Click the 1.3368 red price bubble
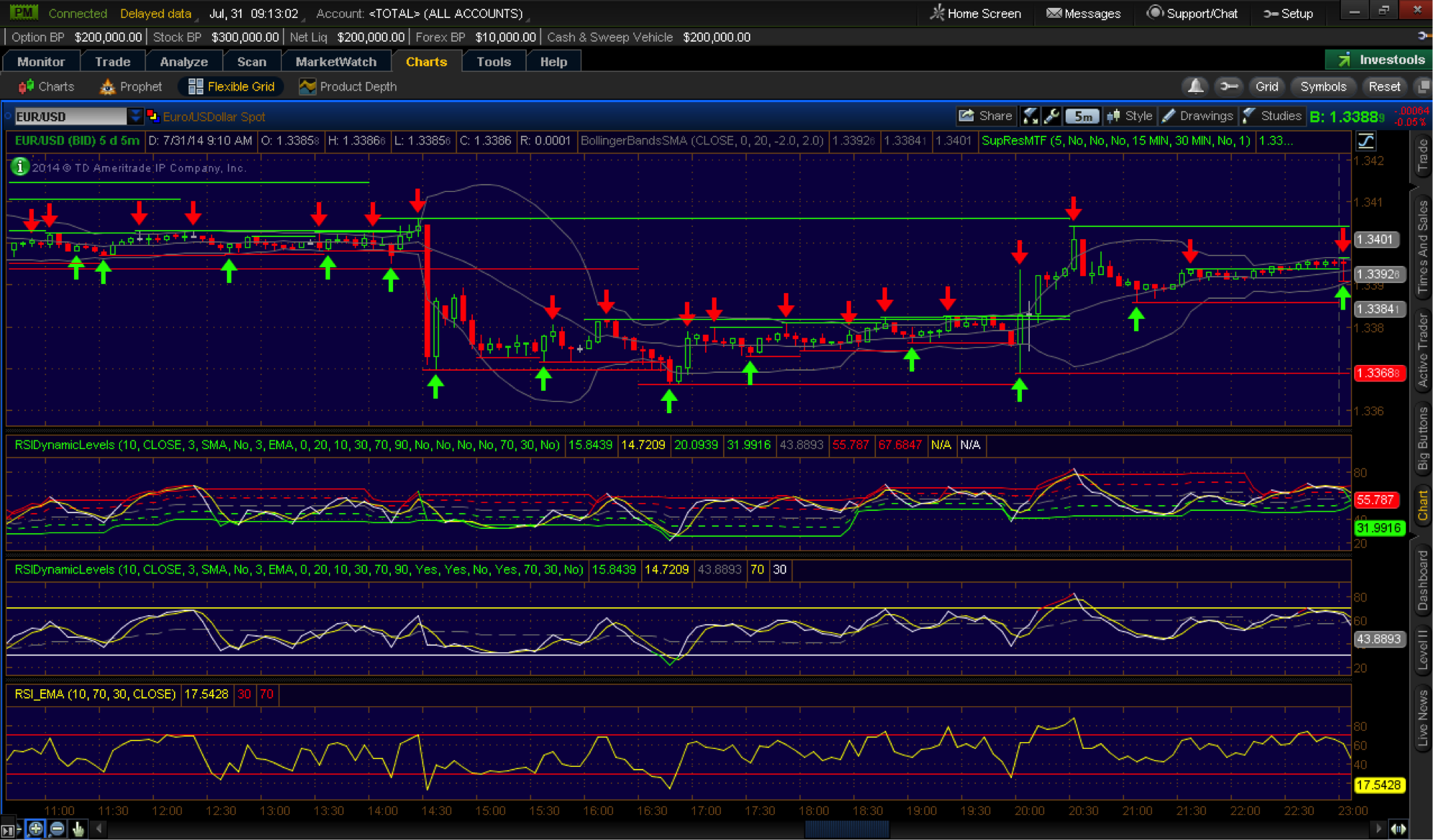1433x840 pixels. pyautogui.click(x=1378, y=373)
